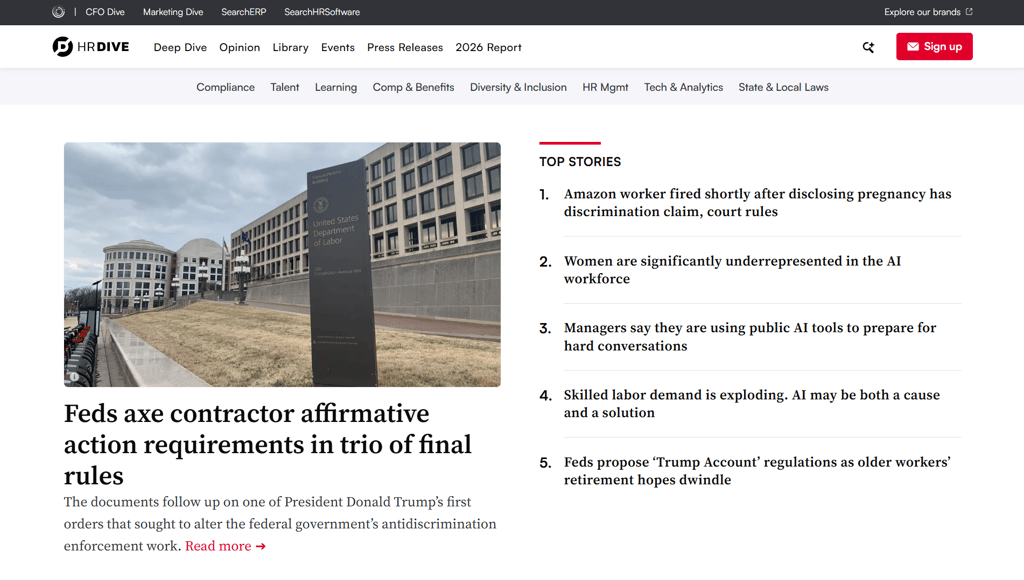Image resolution: width=1024 pixels, height=580 pixels.
Task: Select the Comp & Benefits topic
Action: [413, 87]
